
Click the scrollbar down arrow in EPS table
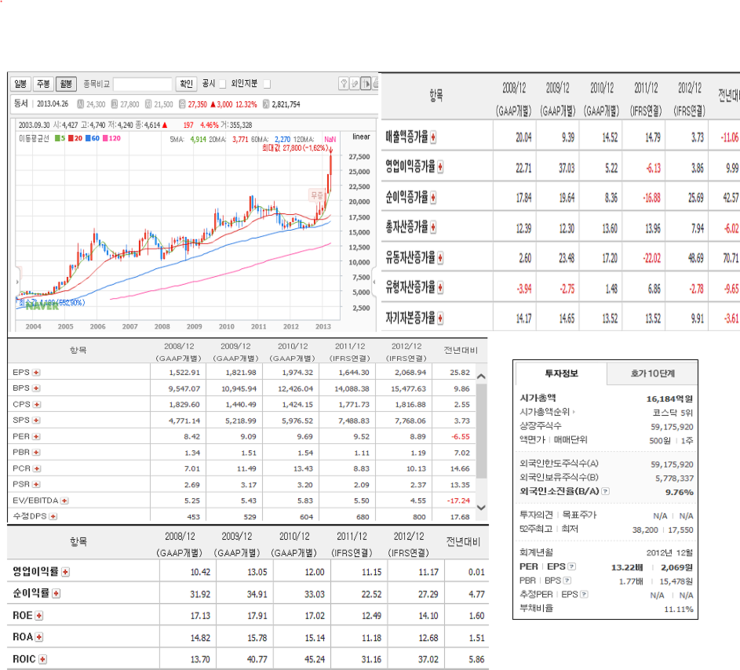tap(481, 508)
